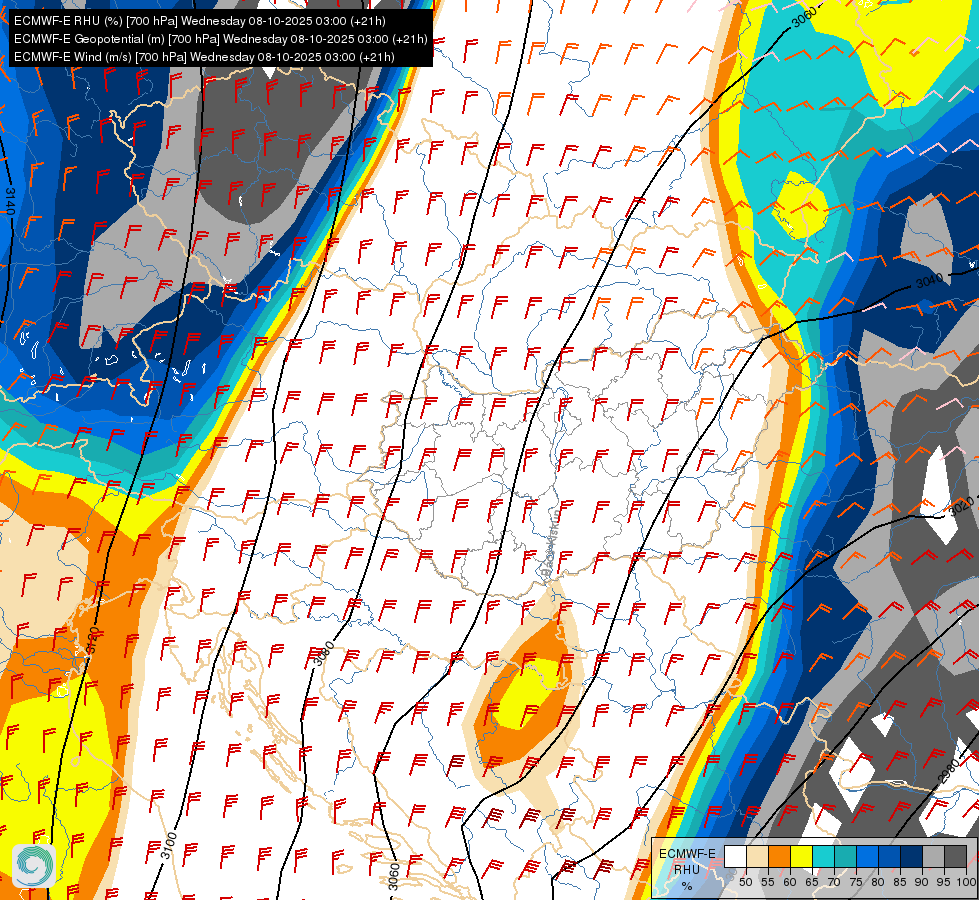This screenshot has height=900, width=979.
Task: Select the dark gray 95–100 legend swatch
Action: 955,856
